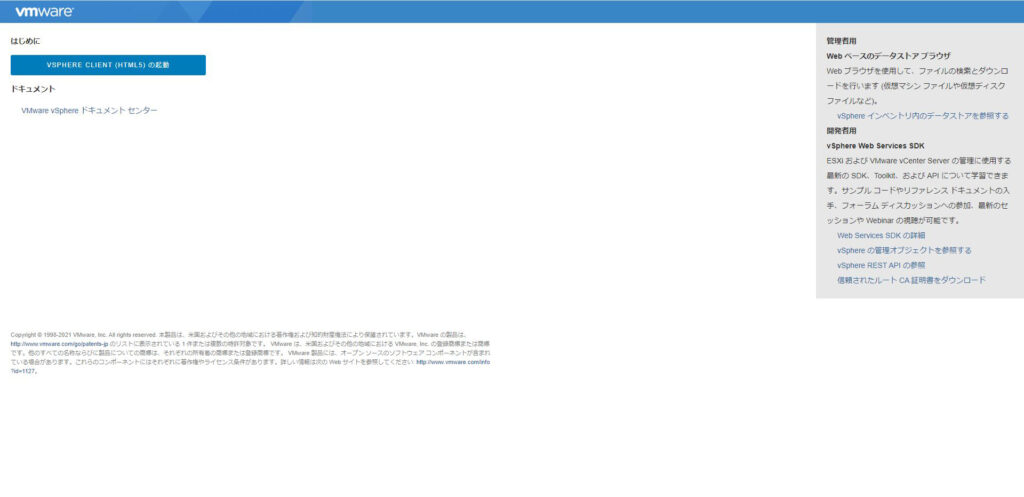This screenshot has width=1024, height=497.
Task: Open vmware.com/go/patents-jp footer link
Action: 59,344
